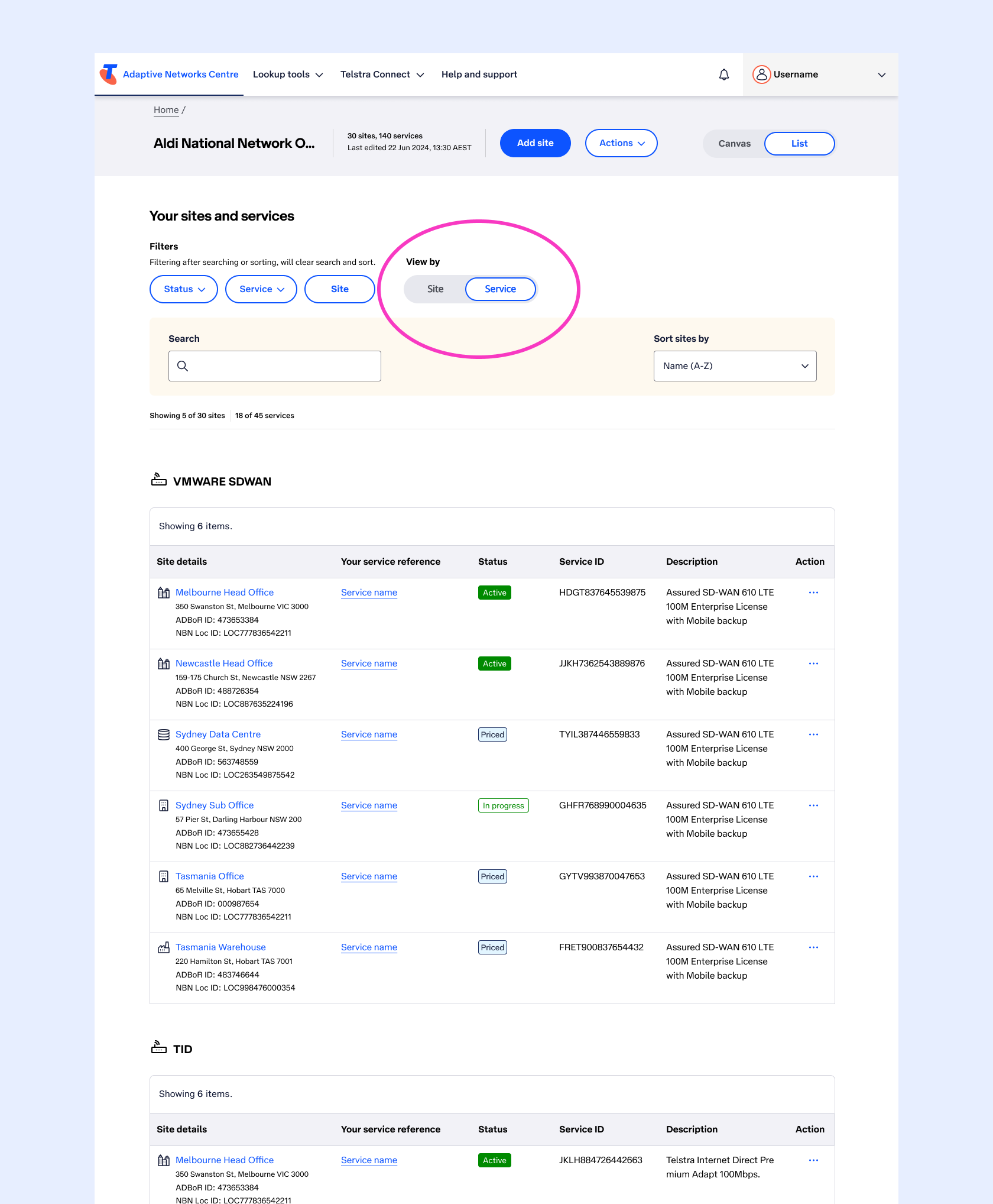Expand the Service filter dropdown
The image size is (993, 1204).
[x=261, y=289]
